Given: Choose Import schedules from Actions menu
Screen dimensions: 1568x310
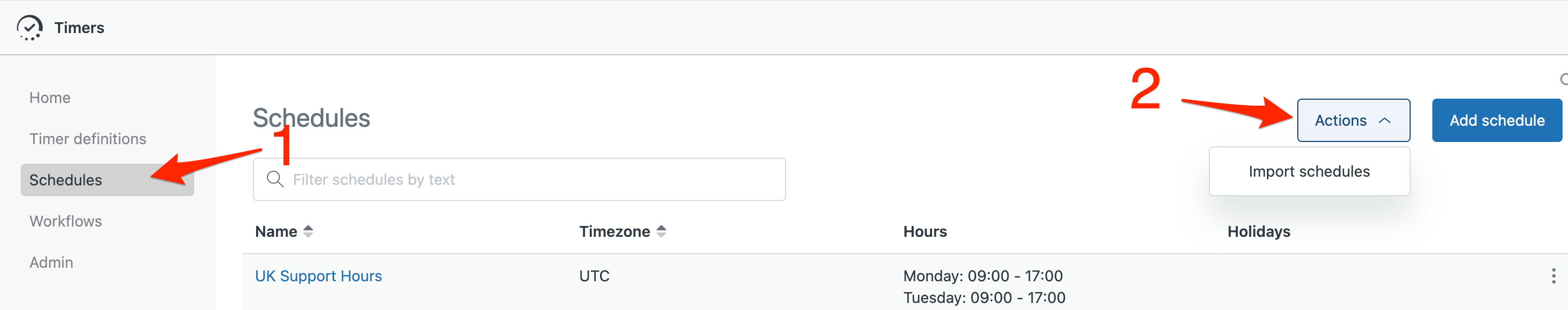Looking at the screenshot, I should click(1309, 171).
